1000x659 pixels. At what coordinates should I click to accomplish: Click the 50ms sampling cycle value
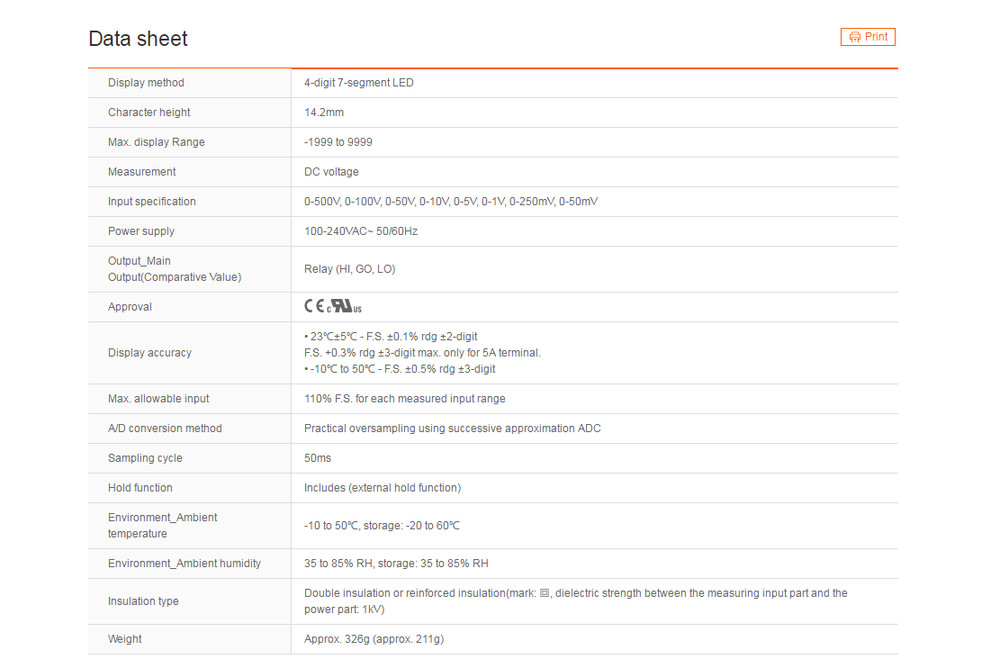(318, 458)
